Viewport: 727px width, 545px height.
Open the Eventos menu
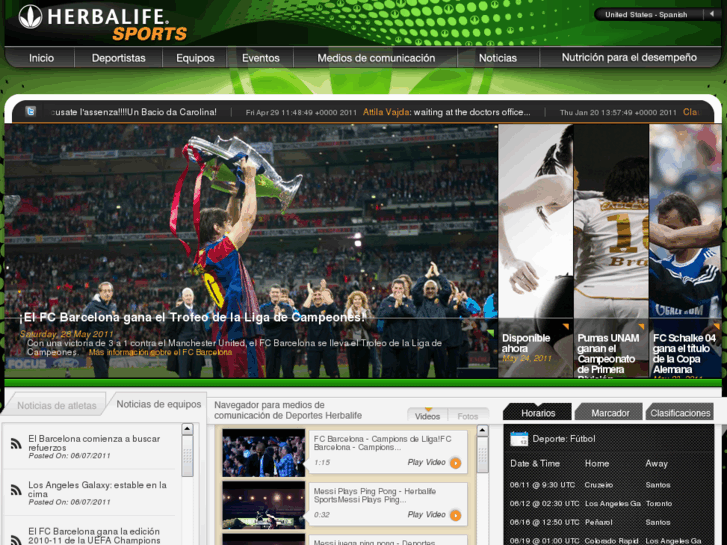[x=261, y=58]
